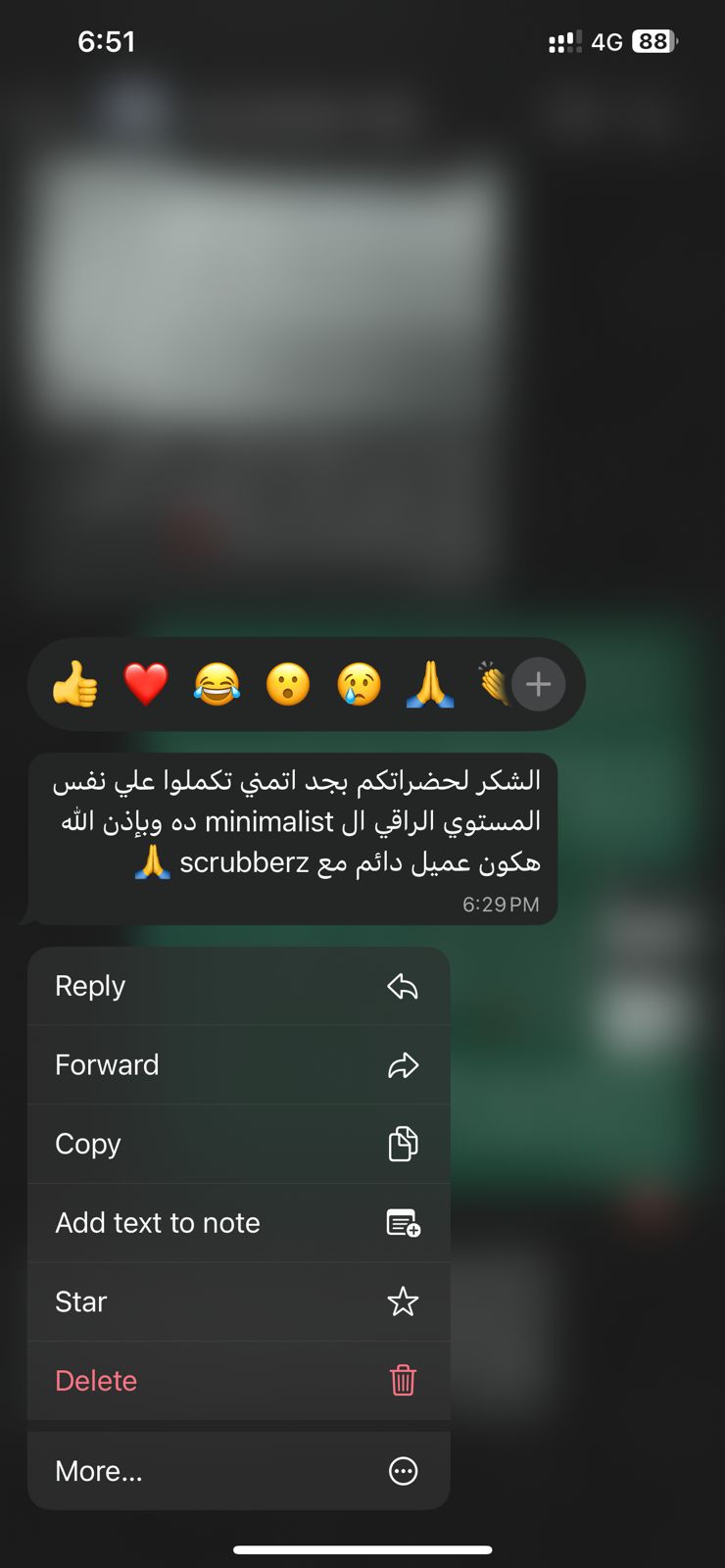Tap the Forward arrow icon

point(403,1065)
